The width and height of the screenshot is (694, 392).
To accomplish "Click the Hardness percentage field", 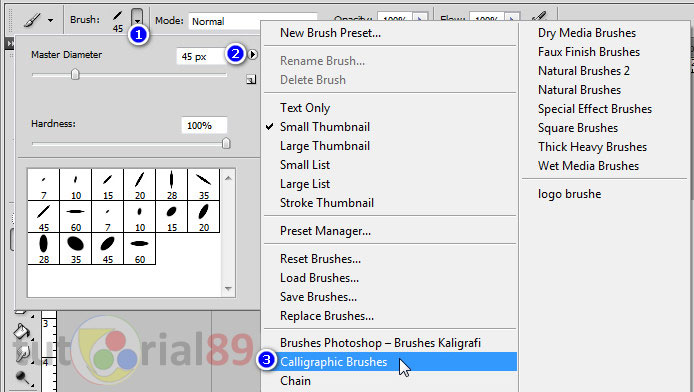I will (204, 125).
